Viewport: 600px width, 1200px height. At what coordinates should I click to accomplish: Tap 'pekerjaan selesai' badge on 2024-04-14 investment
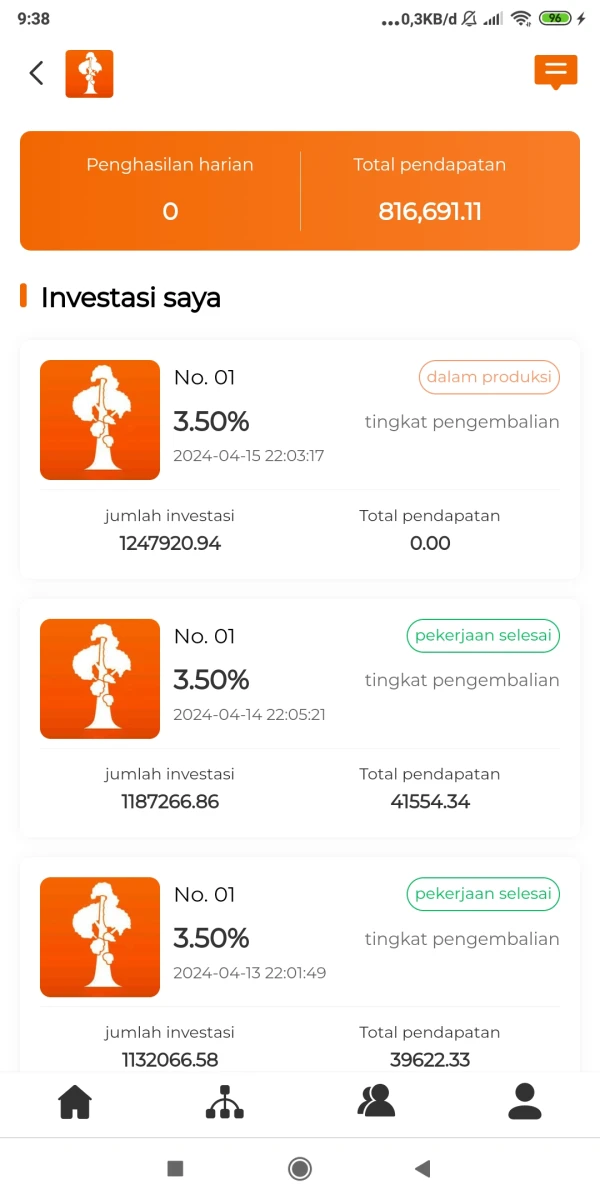click(x=483, y=635)
